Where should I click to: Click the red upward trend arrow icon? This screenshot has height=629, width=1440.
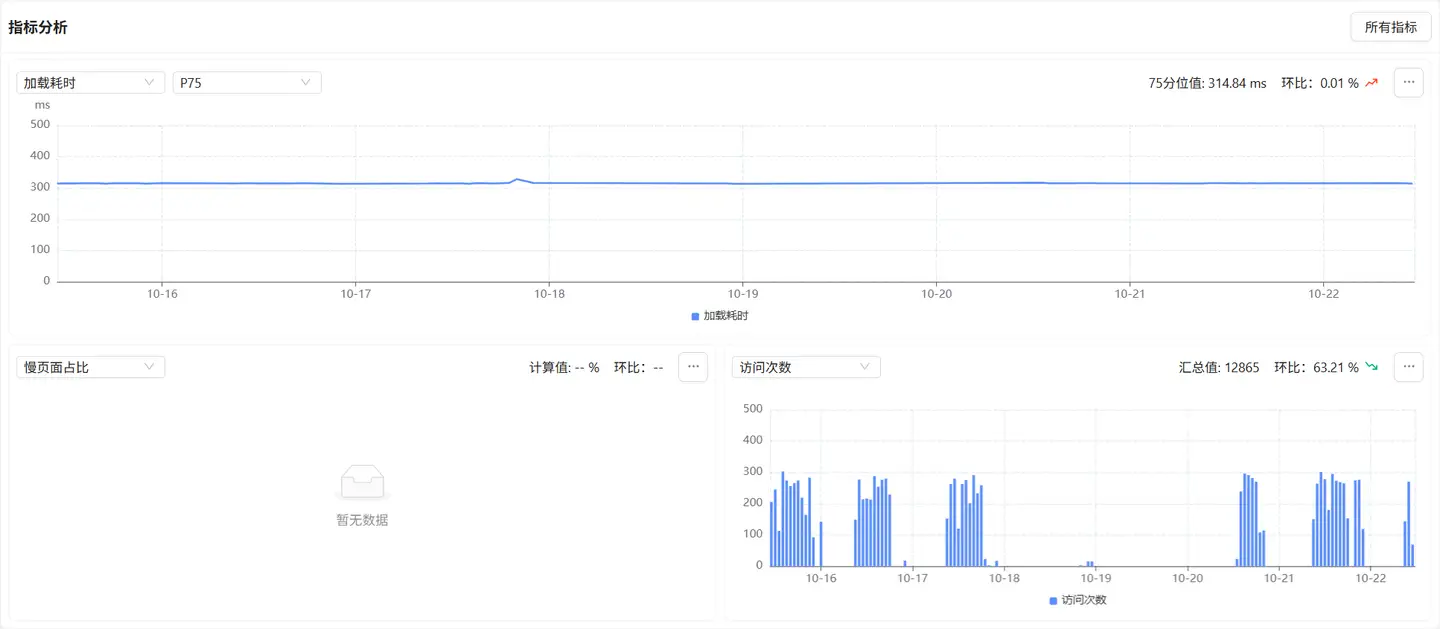pyautogui.click(x=1371, y=83)
